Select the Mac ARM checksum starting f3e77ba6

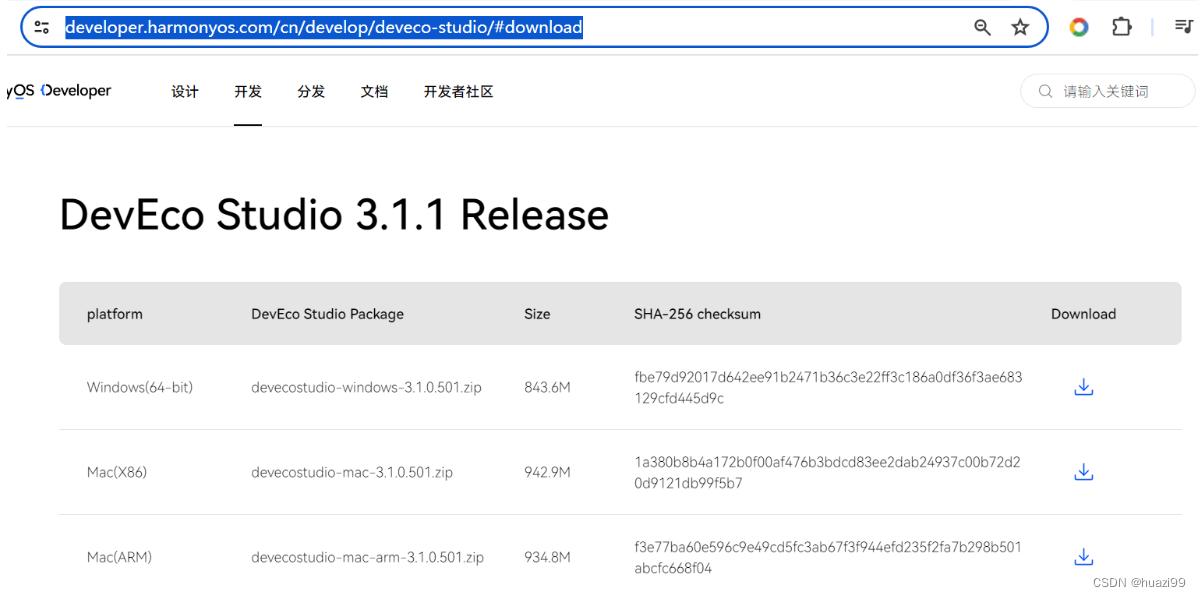[x=828, y=557]
